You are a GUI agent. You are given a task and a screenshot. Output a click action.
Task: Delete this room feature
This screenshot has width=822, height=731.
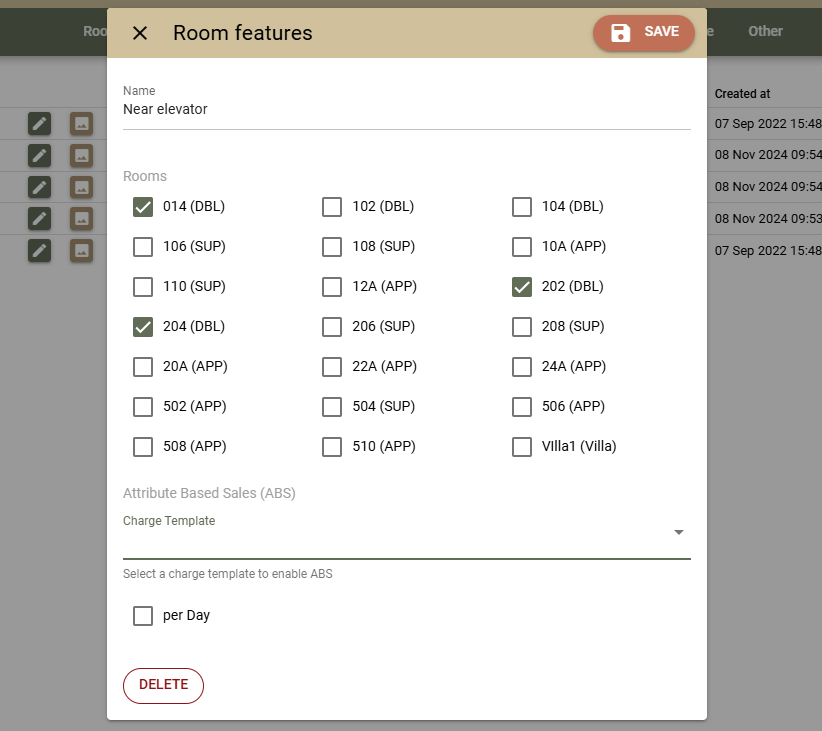tap(163, 685)
